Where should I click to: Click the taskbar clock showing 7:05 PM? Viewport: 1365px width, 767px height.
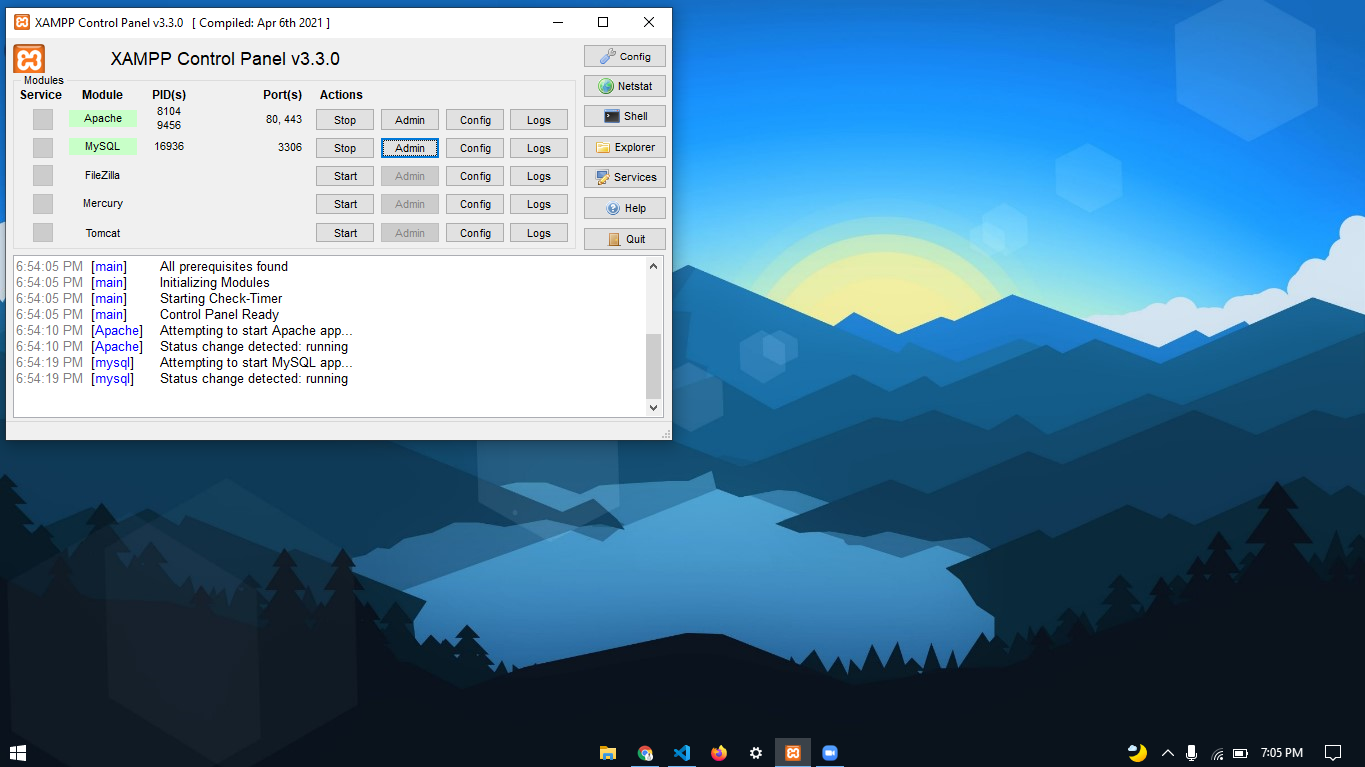pyautogui.click(x=1282, y=753)
